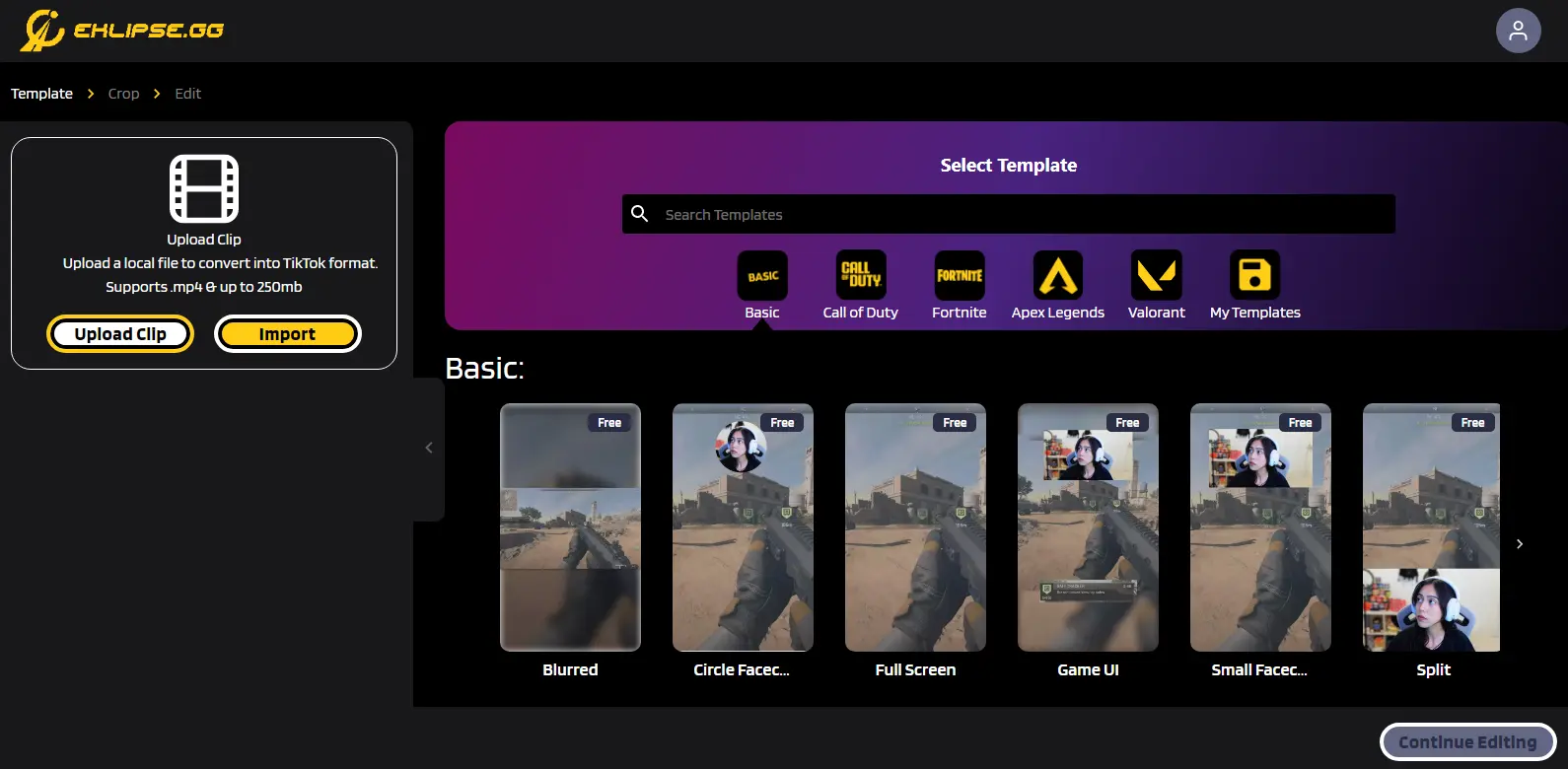Click the Full Screen template name label
1568x769 pixels.
coord(915,669)
